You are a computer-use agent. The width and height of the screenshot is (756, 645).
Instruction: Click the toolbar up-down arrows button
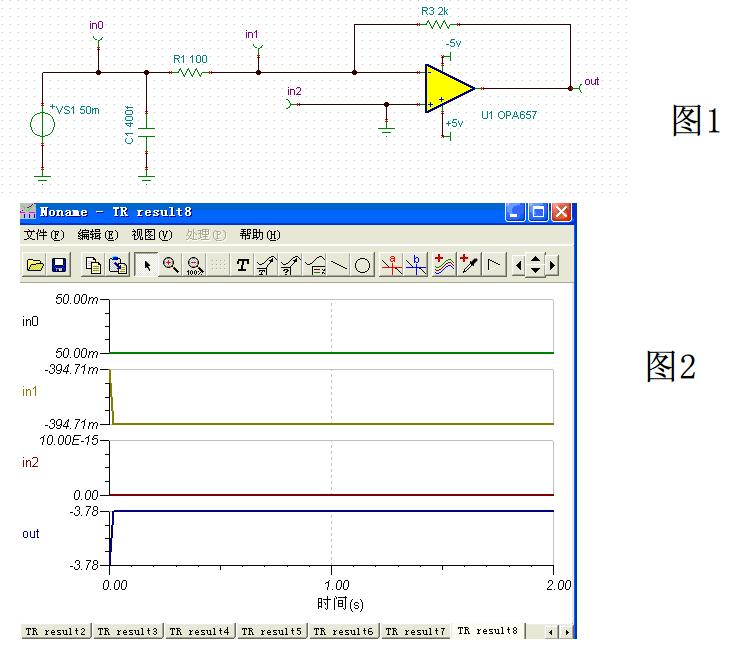pyautogui.click(x=535, y=265)
